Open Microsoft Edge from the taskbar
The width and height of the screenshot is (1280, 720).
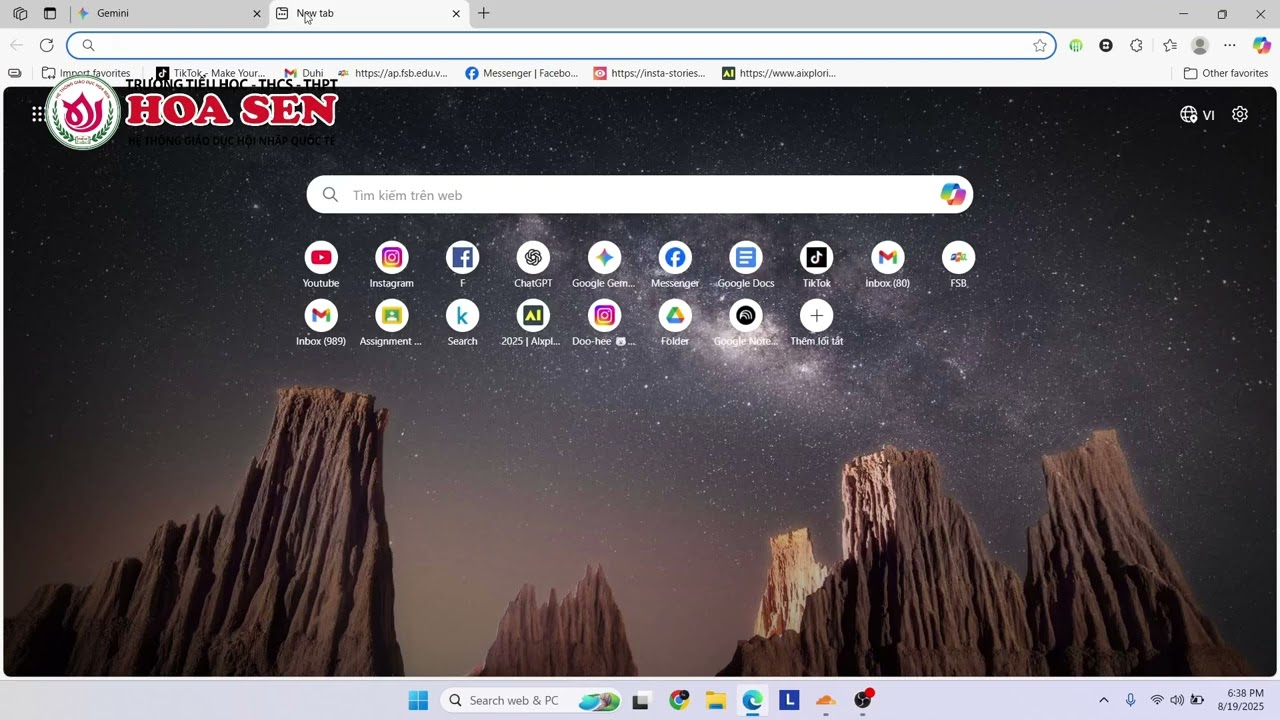752,700
